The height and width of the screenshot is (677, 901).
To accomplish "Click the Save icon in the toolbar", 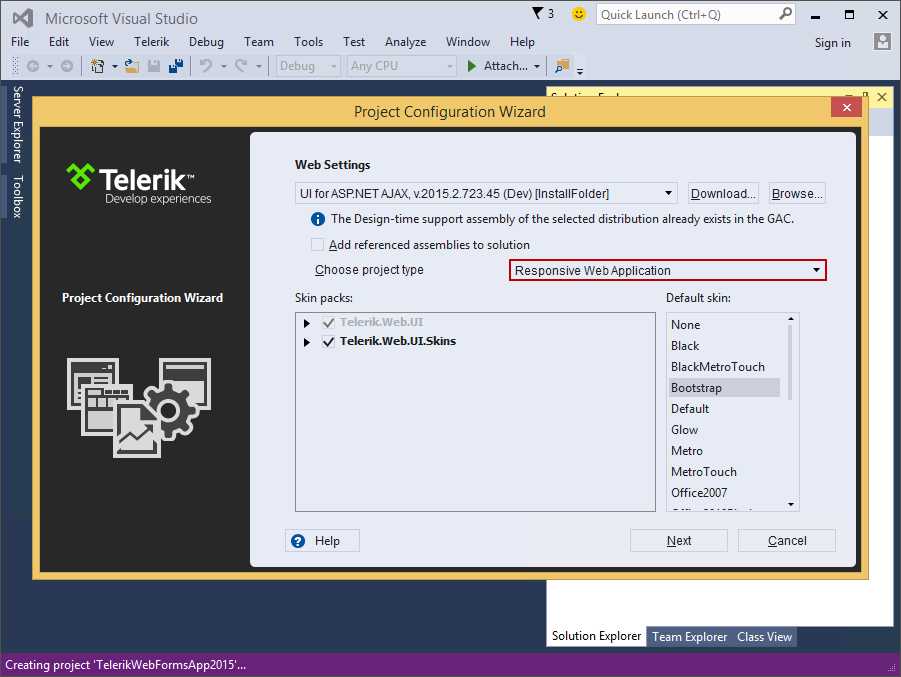I will [x=153, y=65].
